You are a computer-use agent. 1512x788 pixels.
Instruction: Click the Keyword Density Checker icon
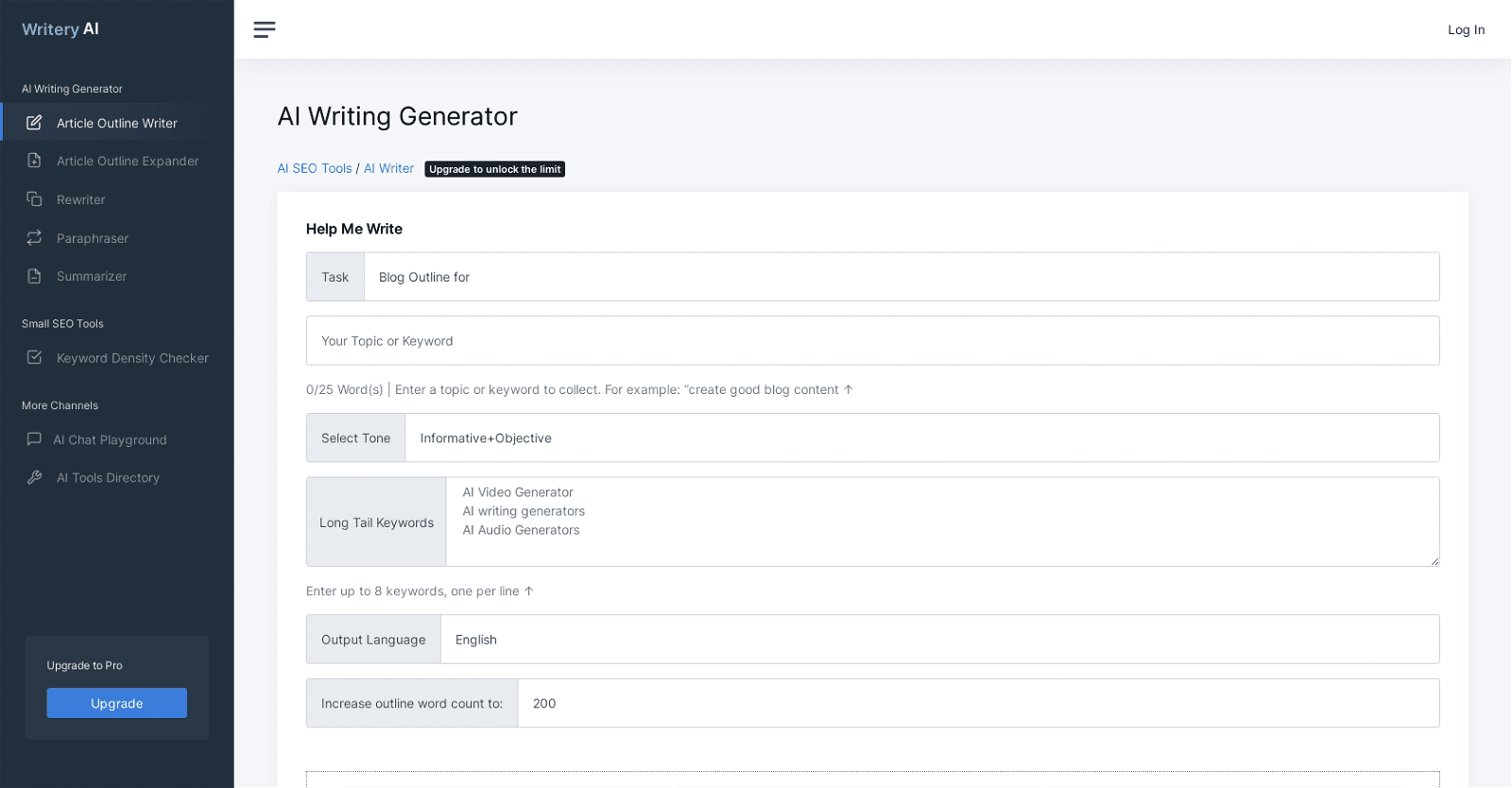(34, 357)
